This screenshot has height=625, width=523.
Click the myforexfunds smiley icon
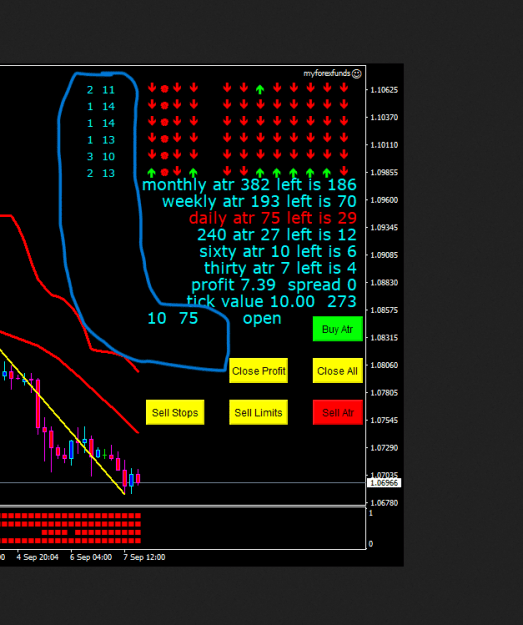[x=357, y=73]
